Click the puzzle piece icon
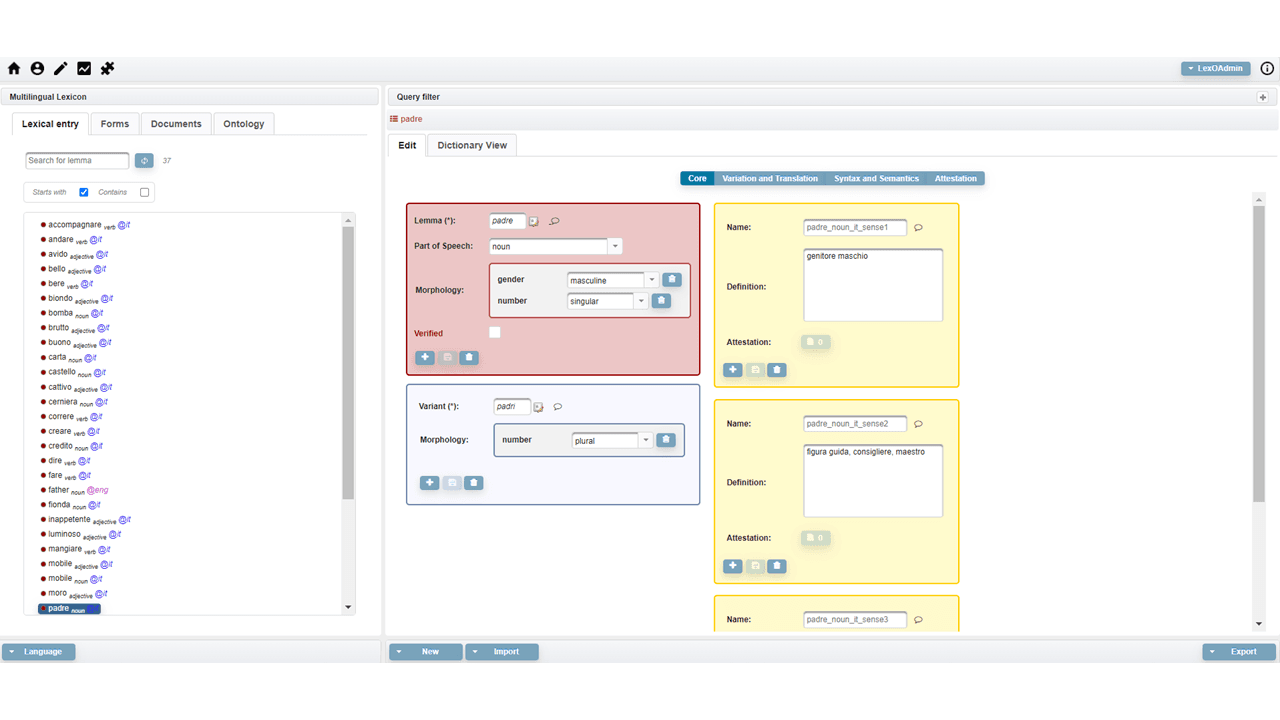The width and height of the screenshot is (1280, 720). [x=108, y=69]
